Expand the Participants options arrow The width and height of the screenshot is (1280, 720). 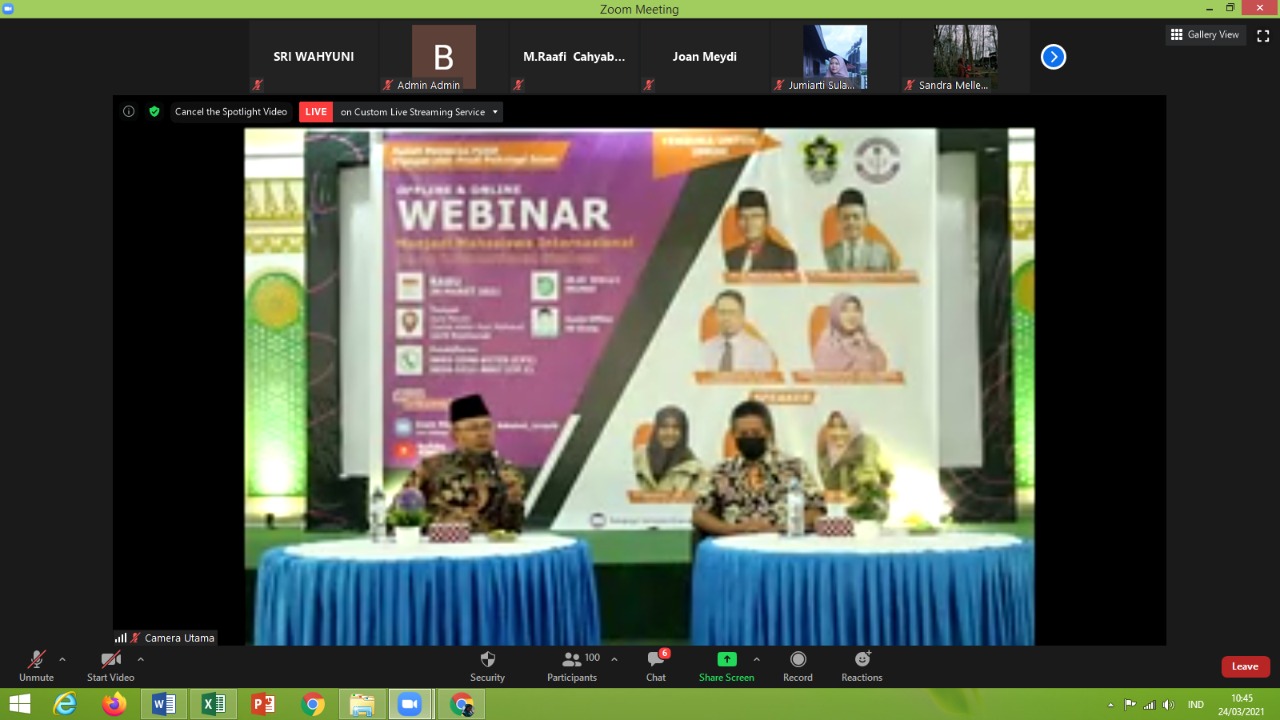(x=614, y=659)
